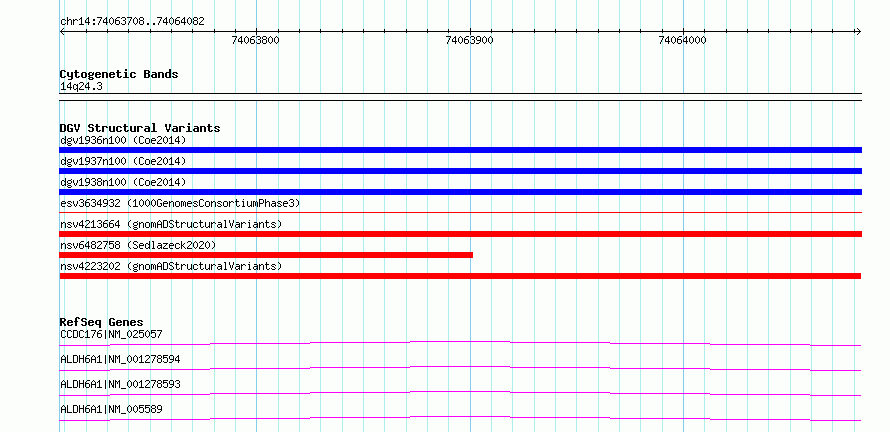This screenshot has width=890, height=432.
Task: Click the 74064000 ruler position label
Action: pos(682,40)
